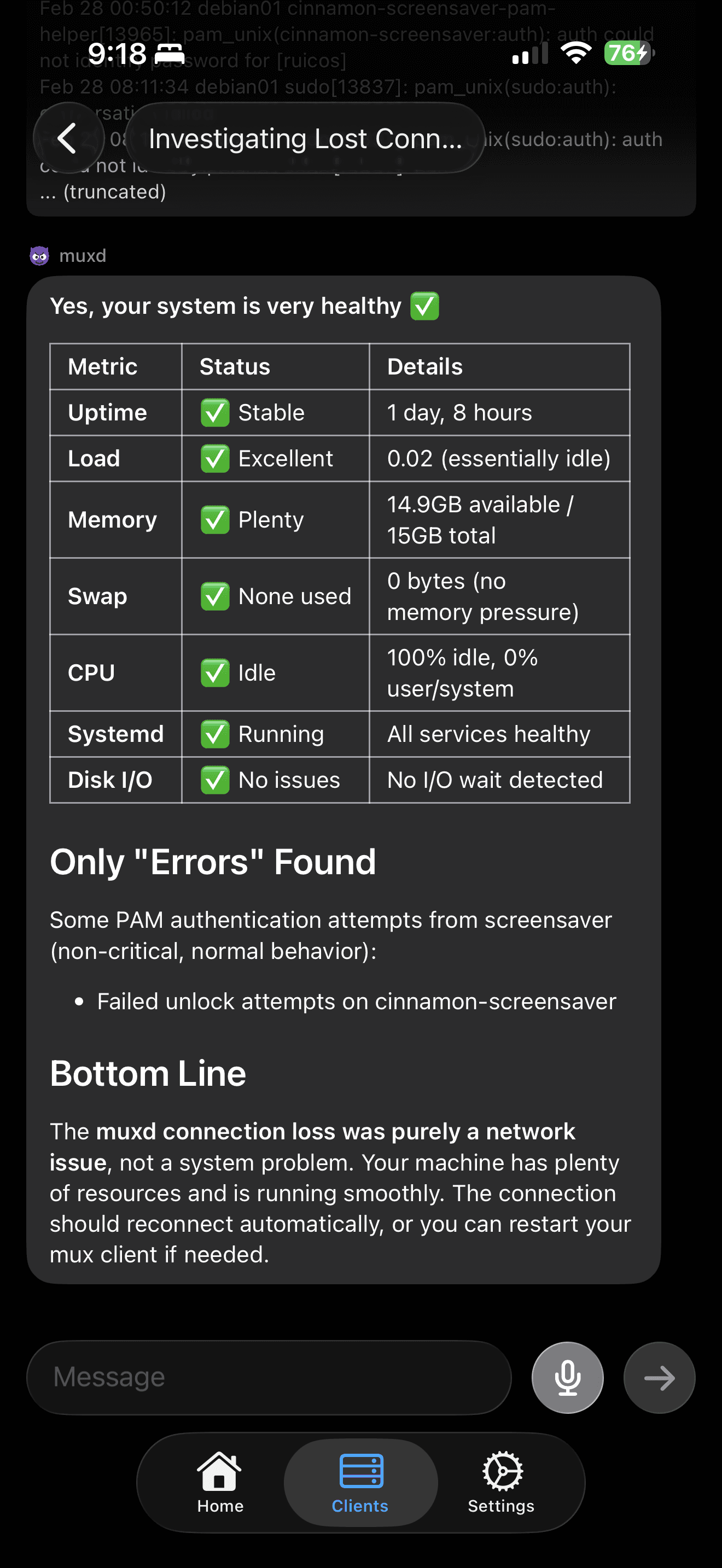Tap the Message input field
This screenshot has width=722, height=1568.
tap(268, 1377)
